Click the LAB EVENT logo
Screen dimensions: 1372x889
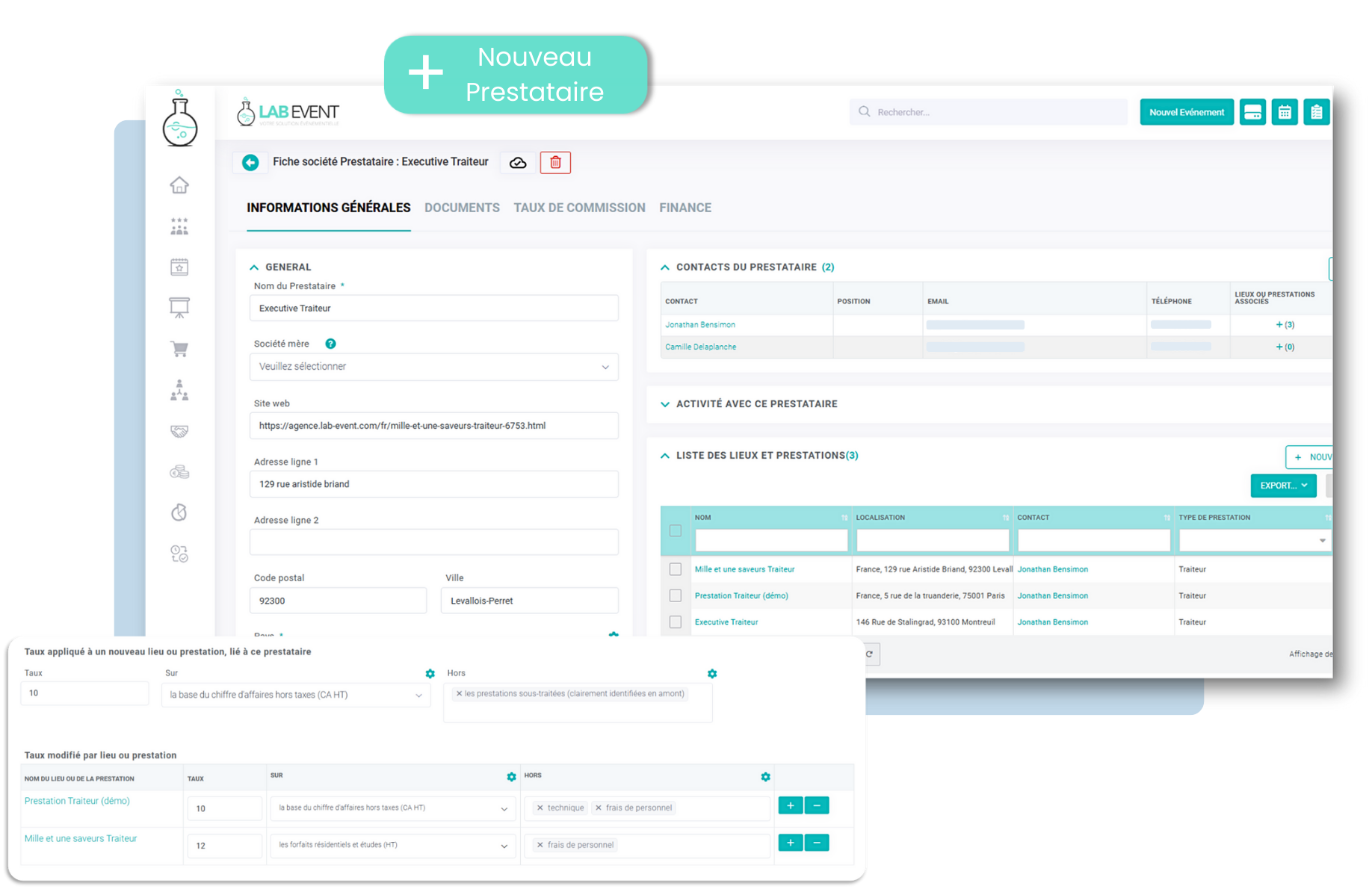tap(288, 112)
